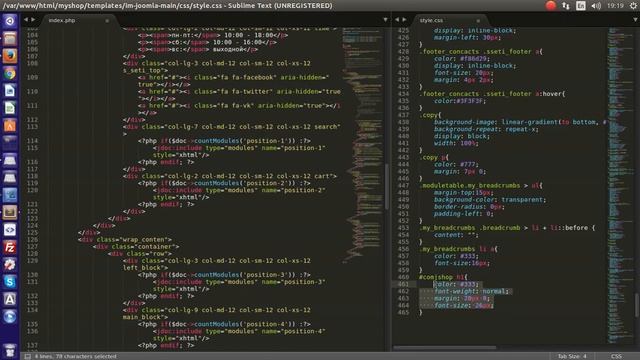Open the letter A dock icon
Screen dimensions: 640x360
10,299
